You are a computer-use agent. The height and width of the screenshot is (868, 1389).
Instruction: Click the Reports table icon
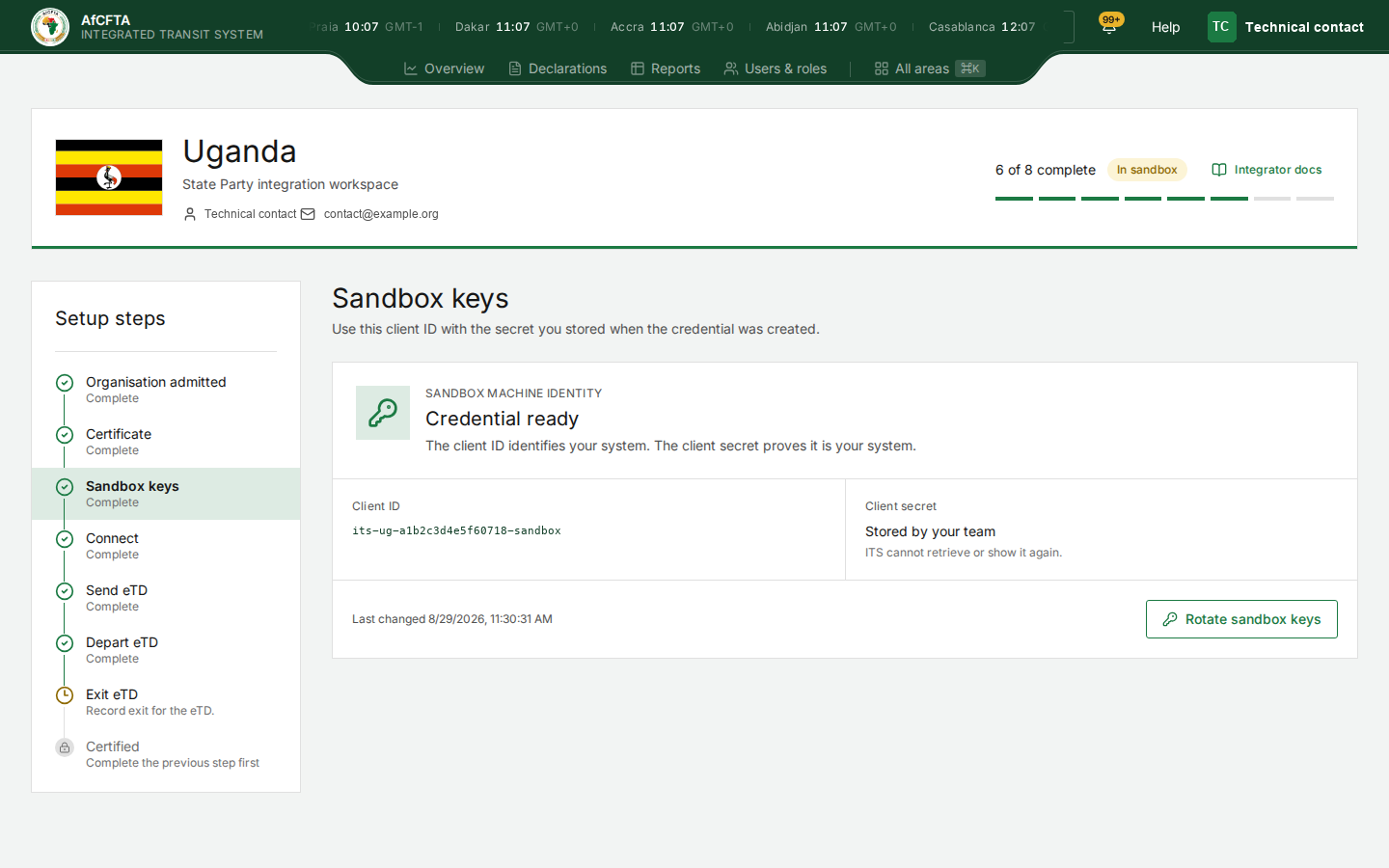coord(638,68)
